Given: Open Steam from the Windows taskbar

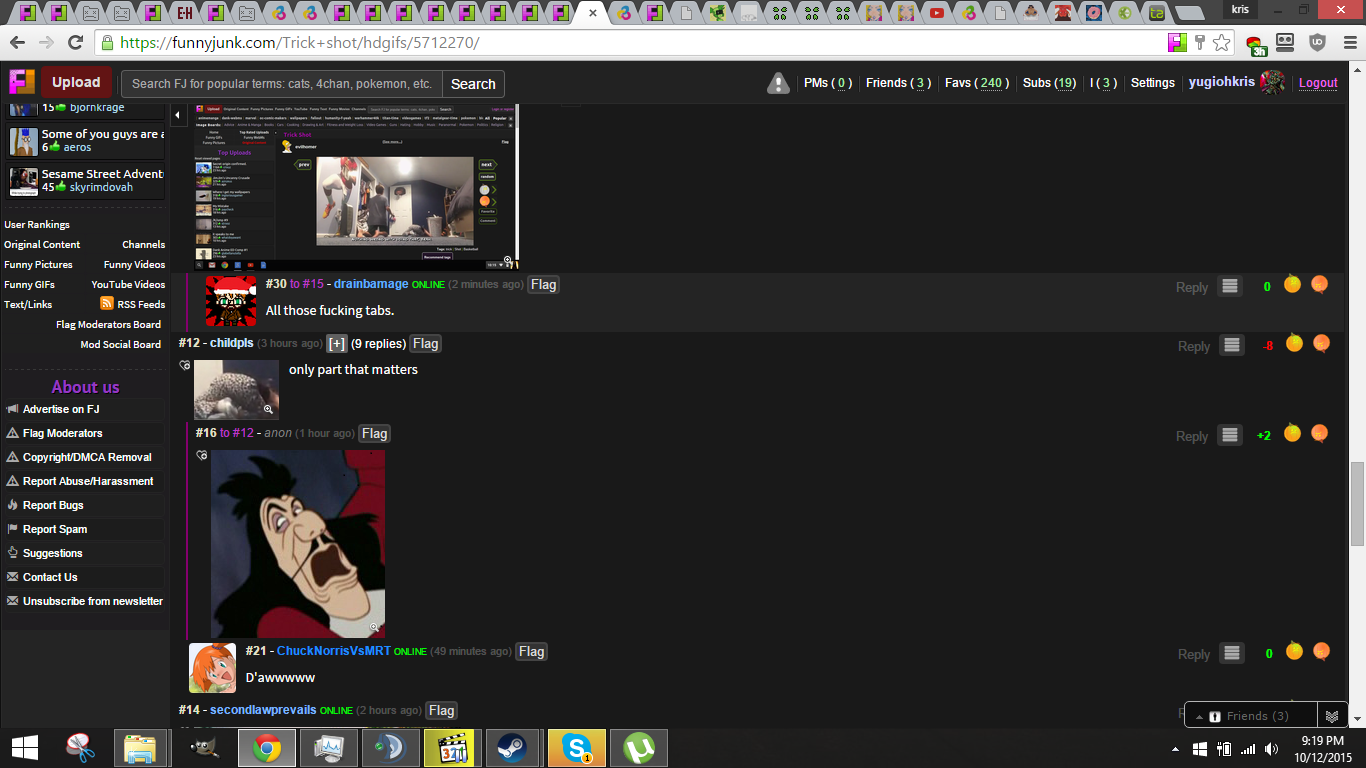Looking at the screenshot, I should pyautogui.click(x=514, y=748).
